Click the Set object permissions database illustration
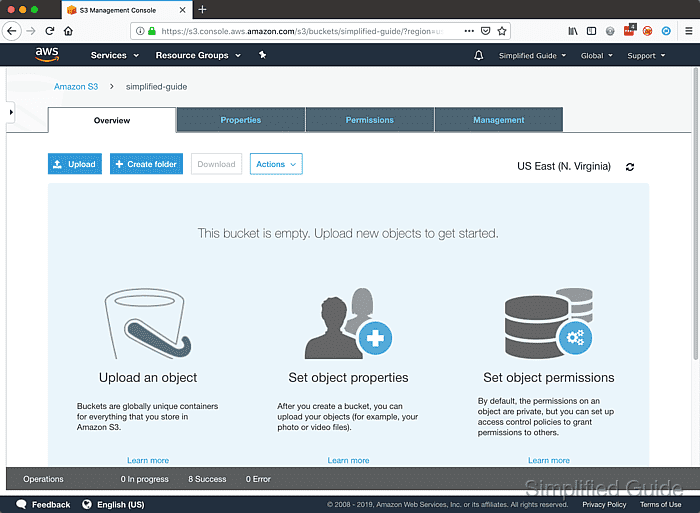 pos(549,323)
